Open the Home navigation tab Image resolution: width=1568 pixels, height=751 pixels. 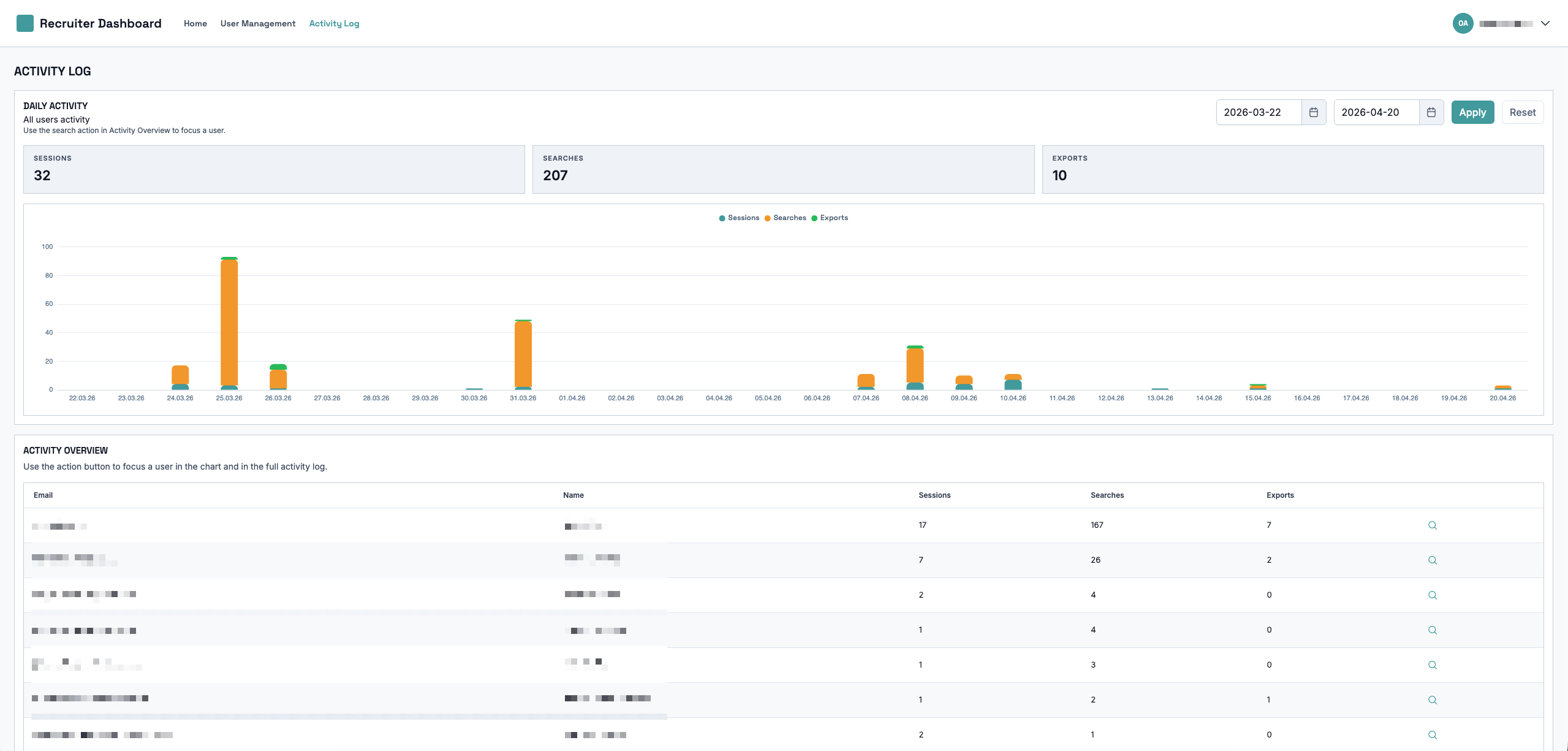coord(195,23)
